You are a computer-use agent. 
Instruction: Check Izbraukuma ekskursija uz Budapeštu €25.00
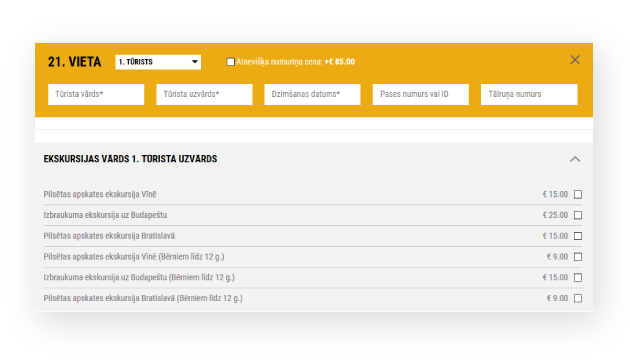pos(578,215)
